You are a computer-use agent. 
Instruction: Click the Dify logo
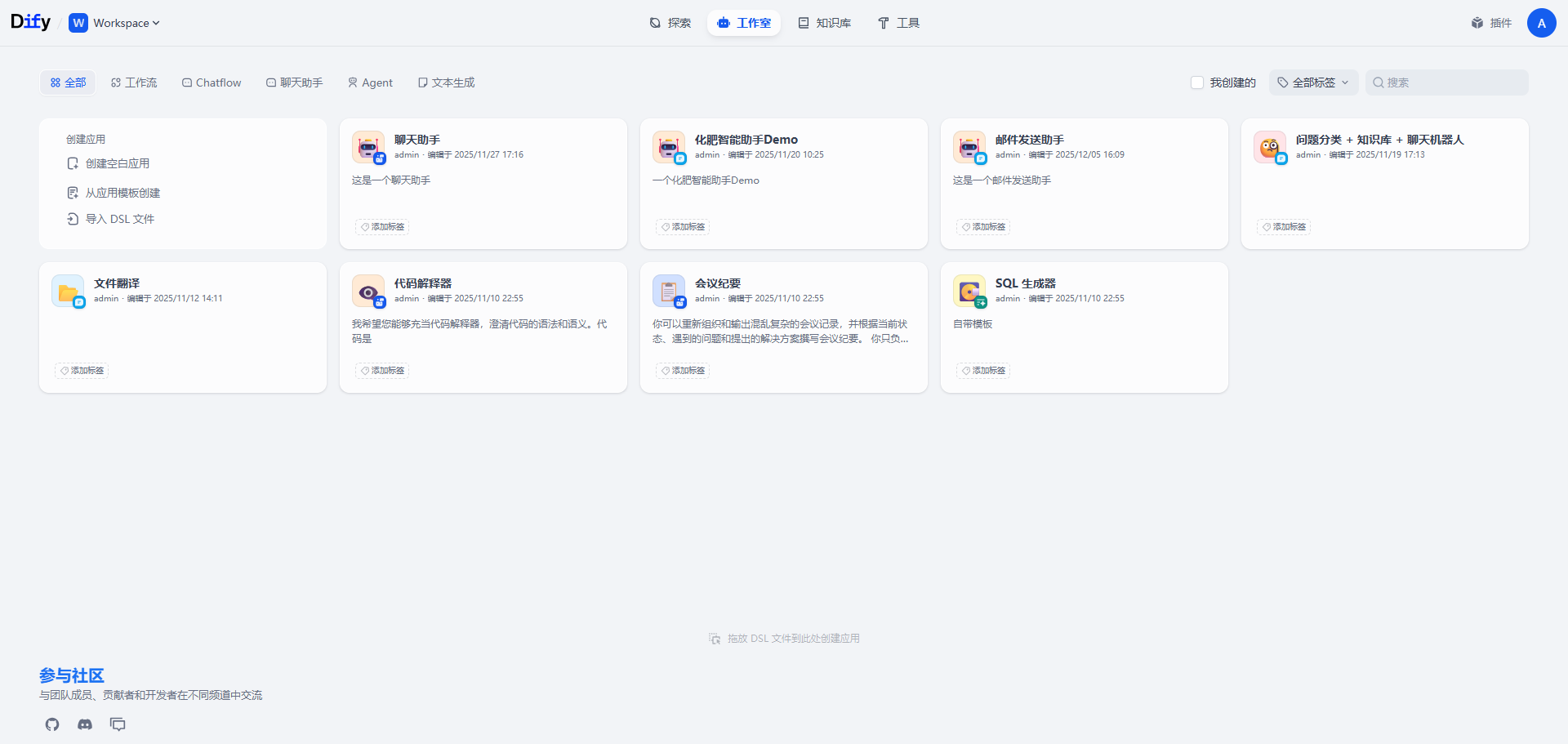[30, 22]
